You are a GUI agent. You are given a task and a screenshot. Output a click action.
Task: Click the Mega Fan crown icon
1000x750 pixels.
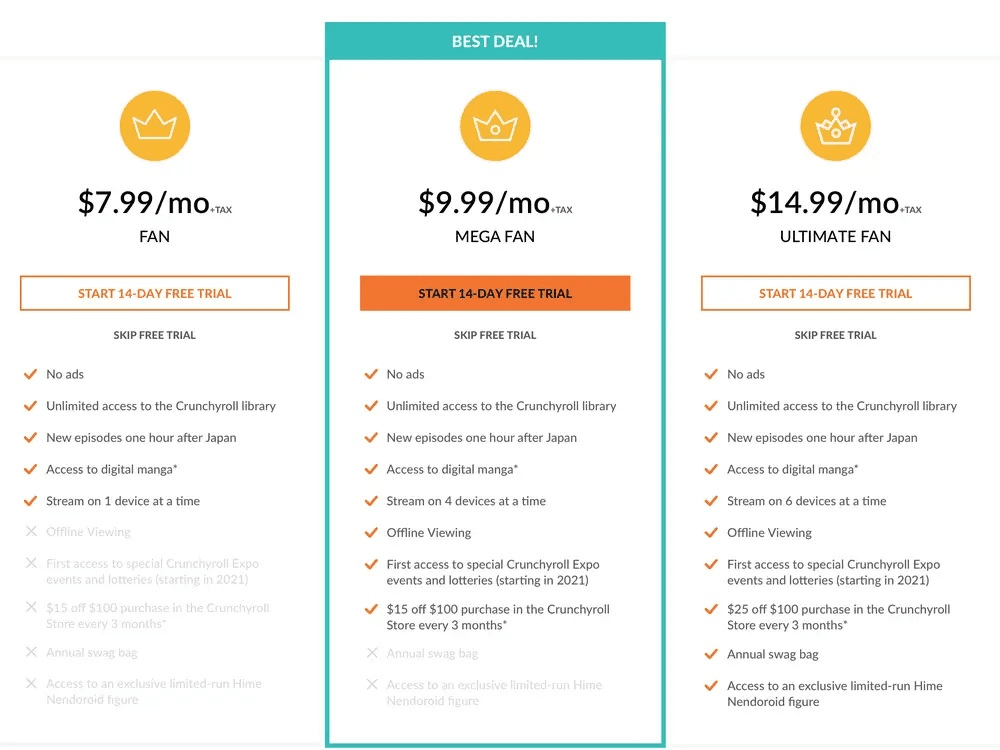pyautogui.click(x=494, y=125)
